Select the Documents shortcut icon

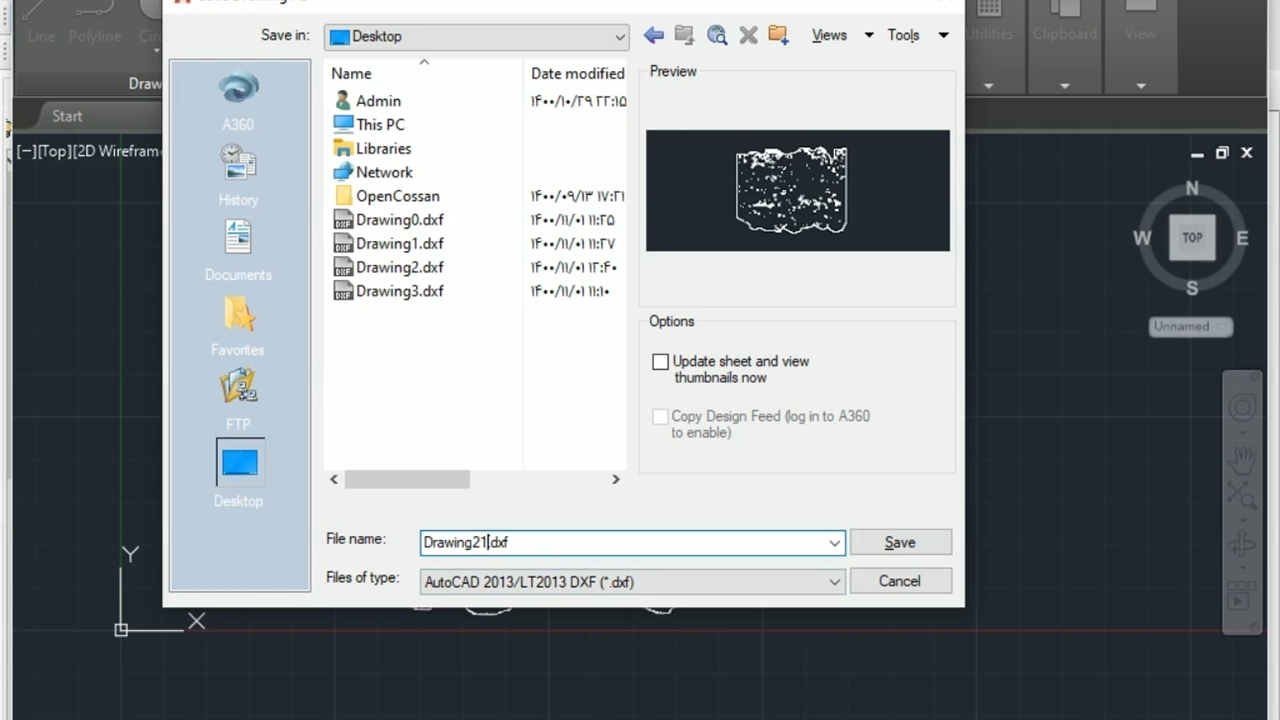238,238
